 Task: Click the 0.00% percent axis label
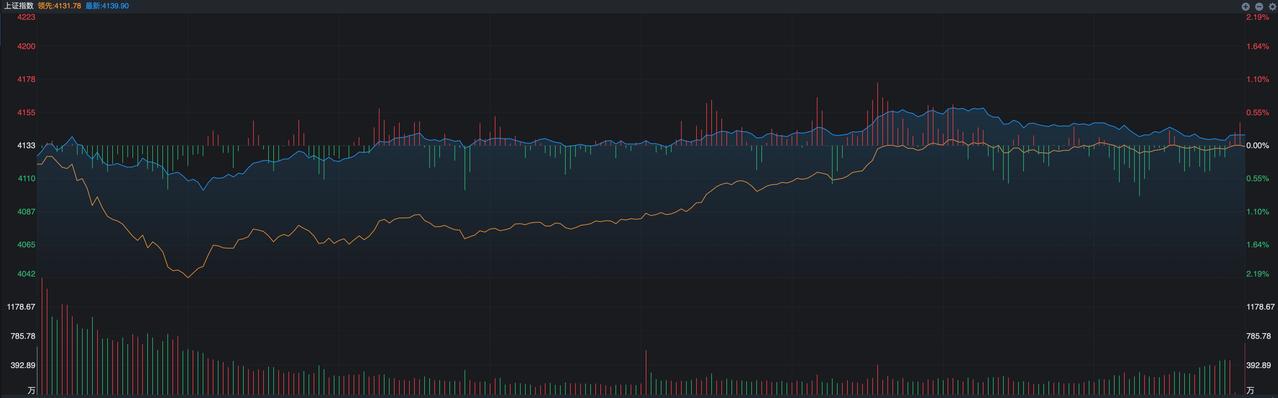tap(1257, 145)
